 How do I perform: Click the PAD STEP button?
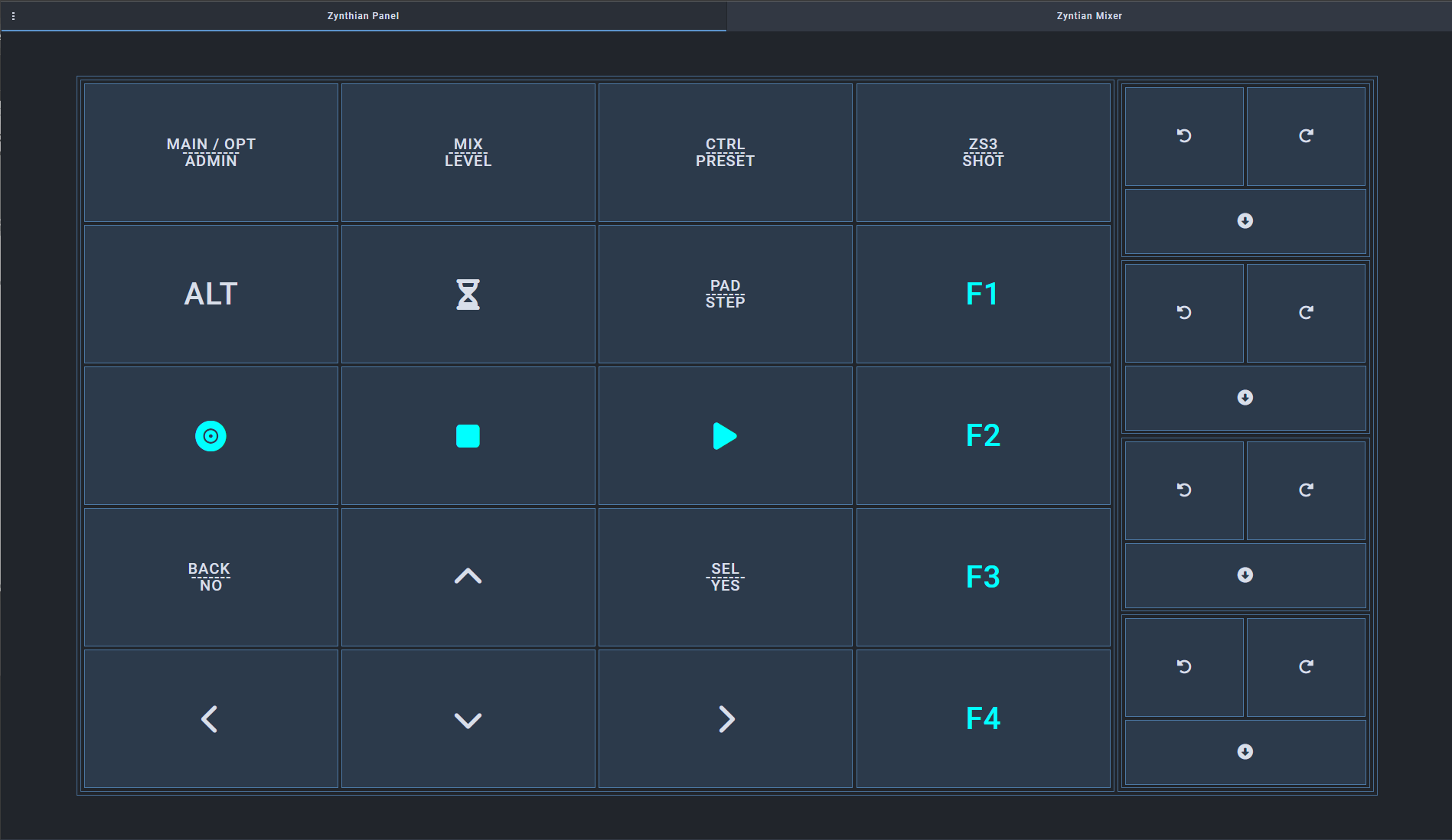click(x=726, y=294)
